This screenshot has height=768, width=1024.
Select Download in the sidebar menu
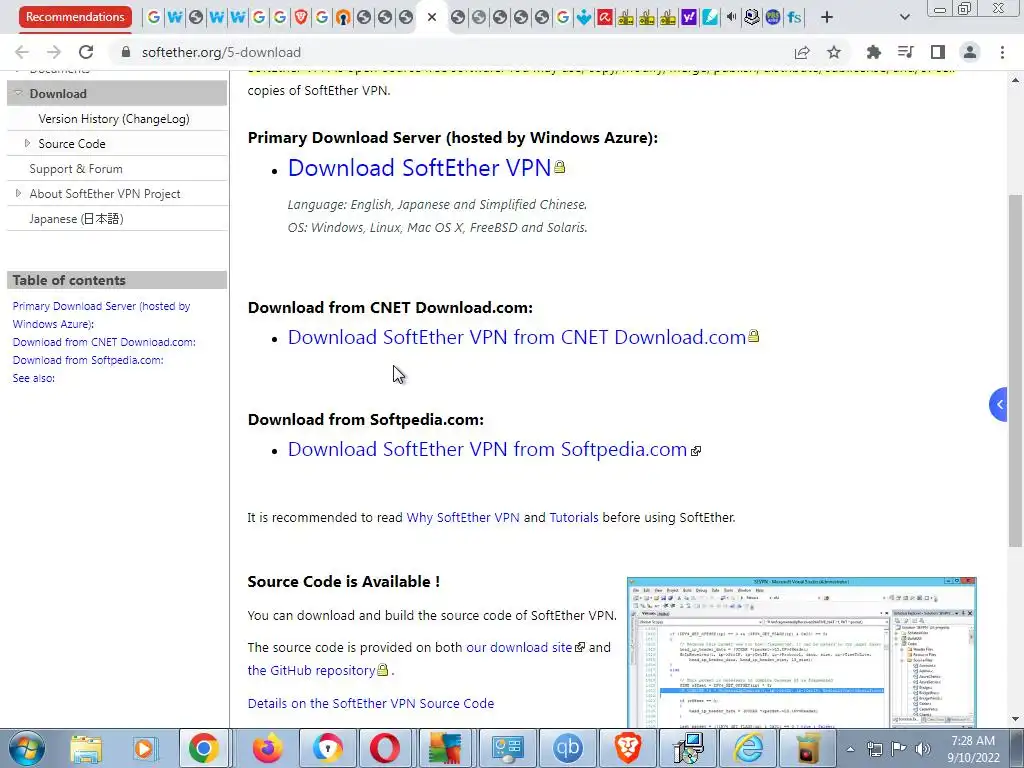point(58,93)
